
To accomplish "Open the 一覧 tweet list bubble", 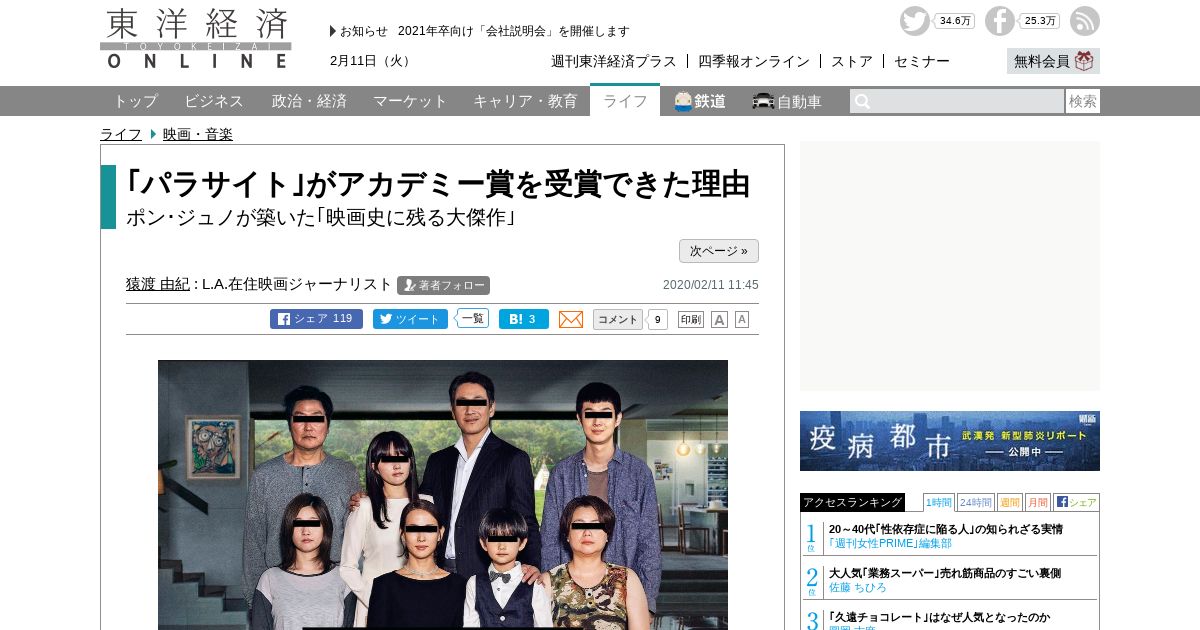I will point(472,319).
